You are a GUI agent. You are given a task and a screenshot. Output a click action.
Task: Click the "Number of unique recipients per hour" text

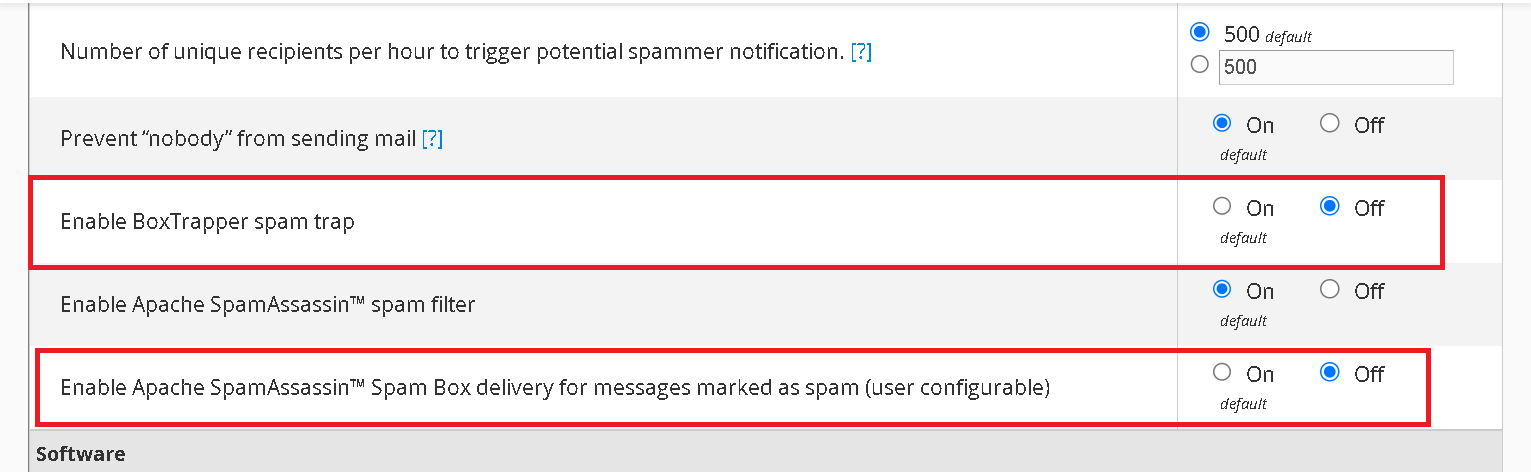452,52
